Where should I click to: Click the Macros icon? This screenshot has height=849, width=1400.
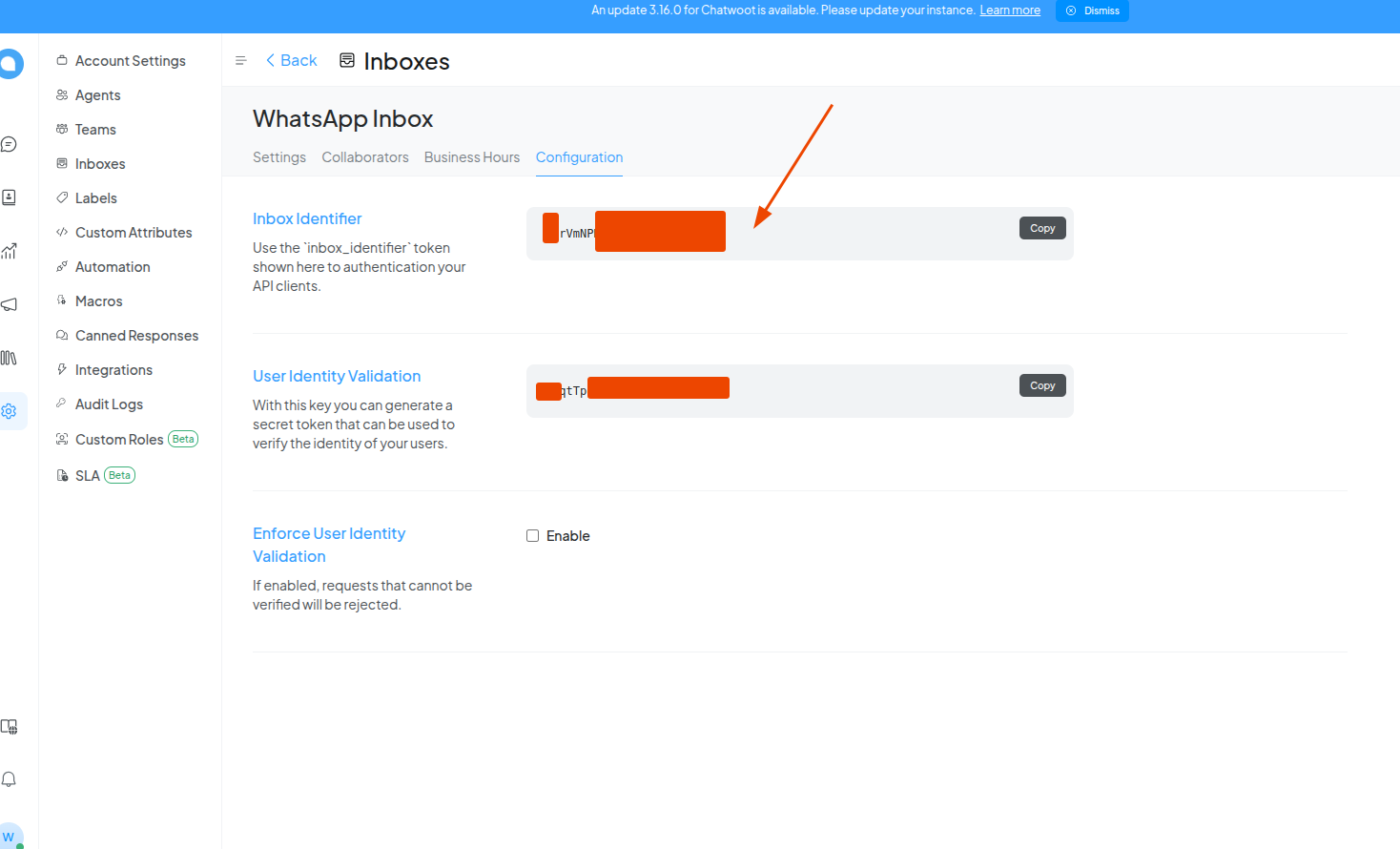pyautogui.click(x=62, y=300)
